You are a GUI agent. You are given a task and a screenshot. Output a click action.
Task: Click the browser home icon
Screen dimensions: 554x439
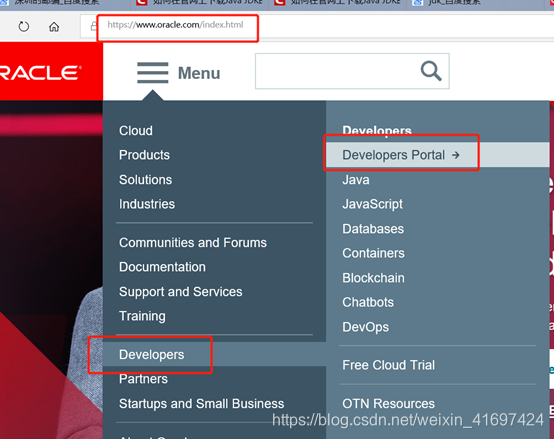[54, 26]
